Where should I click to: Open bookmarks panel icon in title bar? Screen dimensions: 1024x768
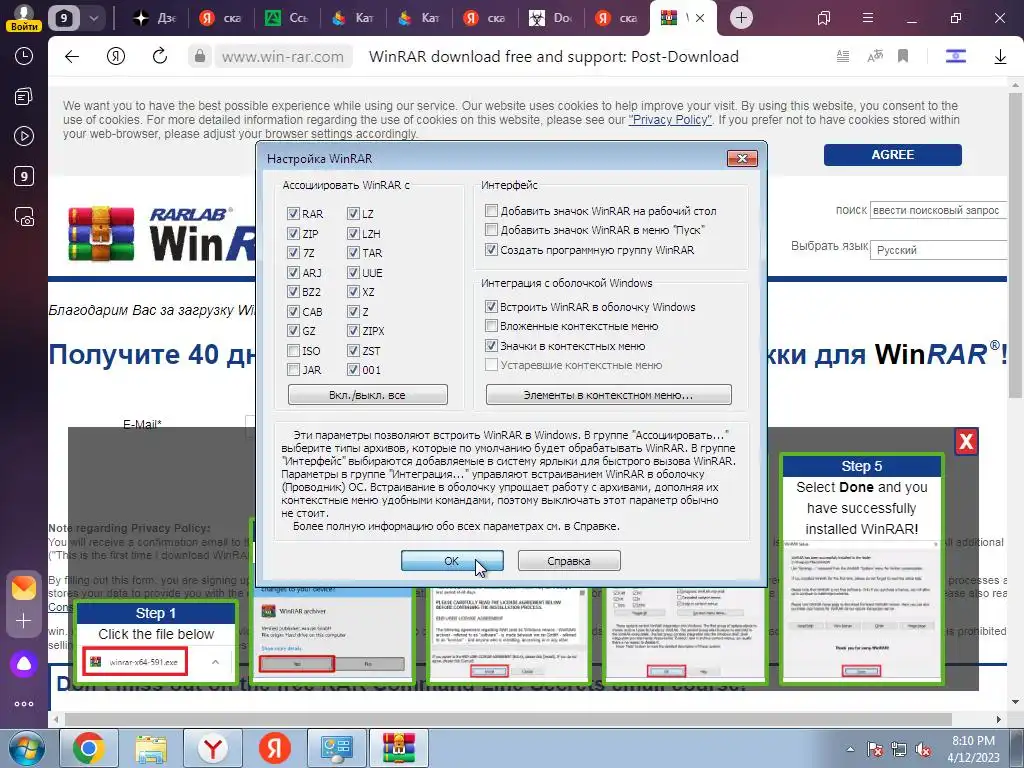(824, 18)
